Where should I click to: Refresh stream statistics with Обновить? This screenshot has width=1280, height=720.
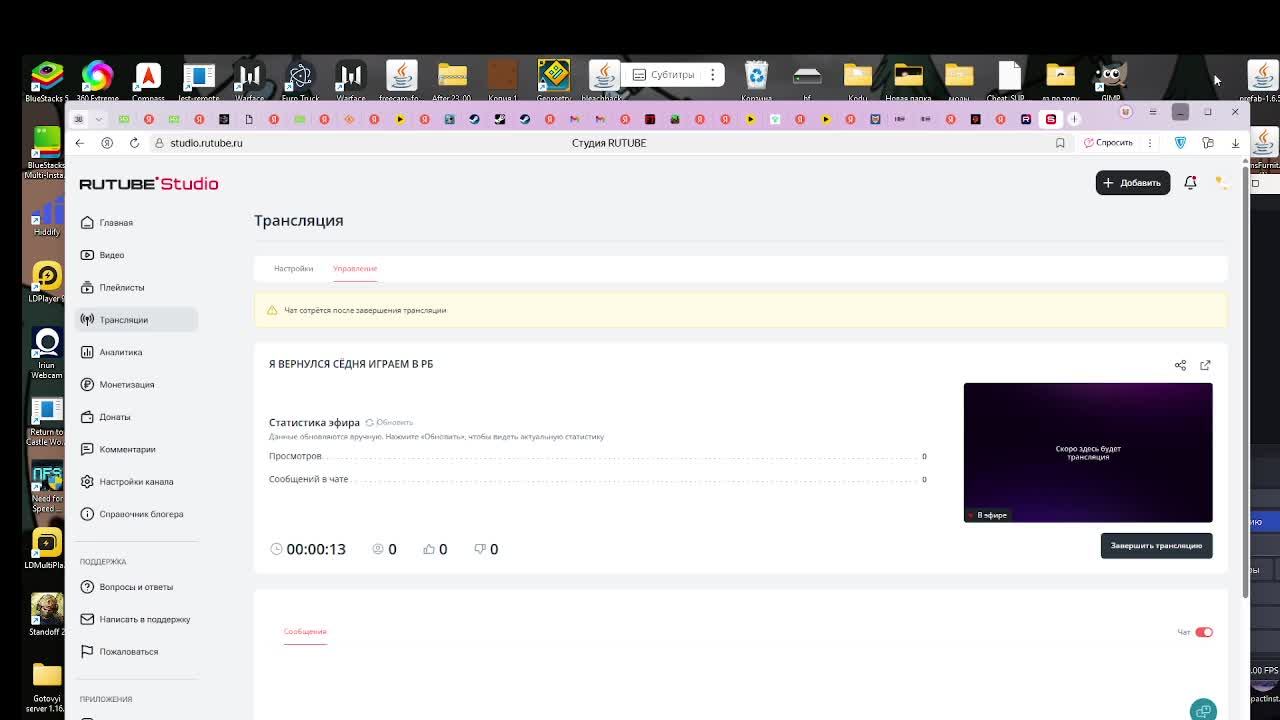[389, 422]
